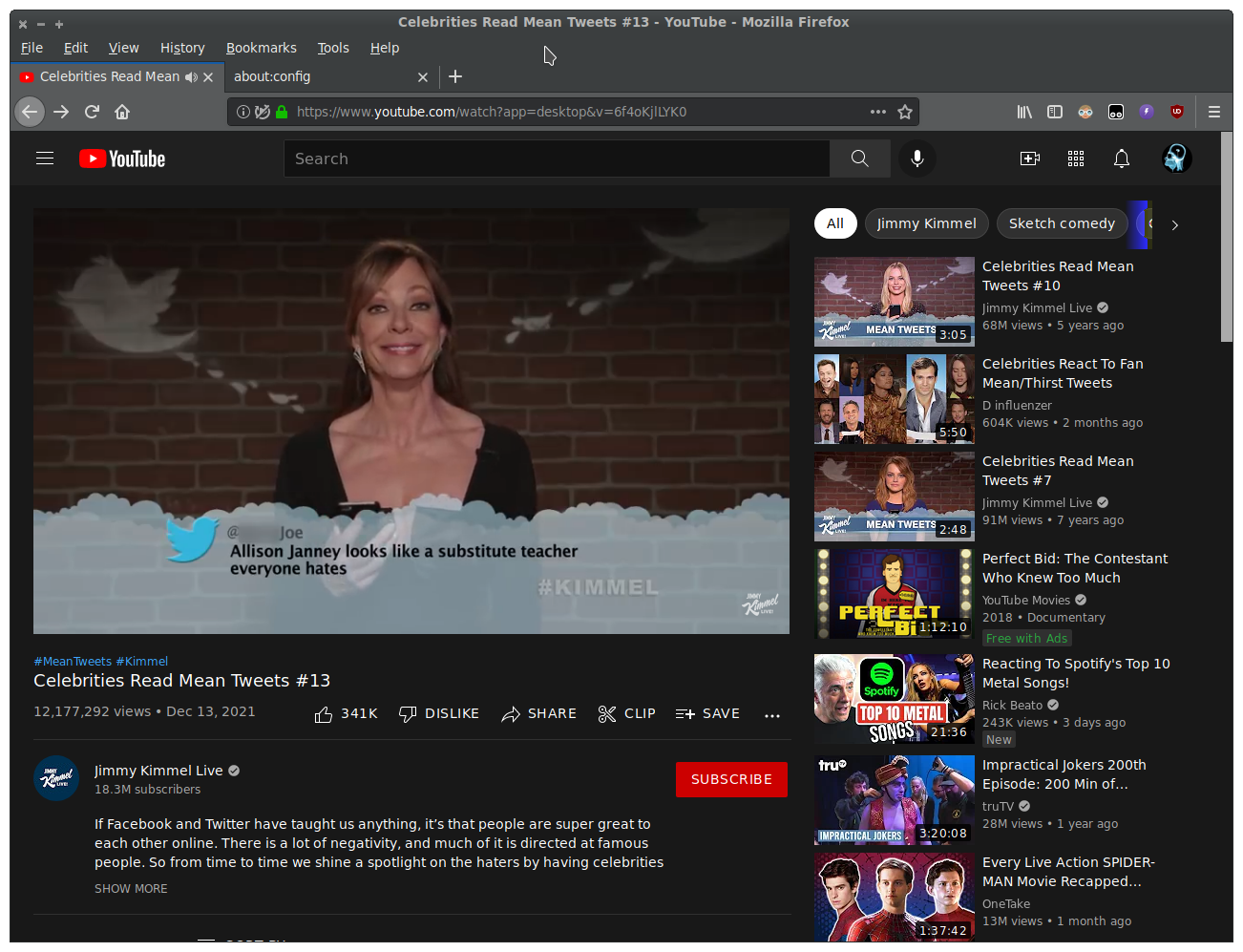Image resolution: width=1243 pixels, height=952 pixels.
Task: Click the #MeanTweets hashtag
Action: click(73, 662)
